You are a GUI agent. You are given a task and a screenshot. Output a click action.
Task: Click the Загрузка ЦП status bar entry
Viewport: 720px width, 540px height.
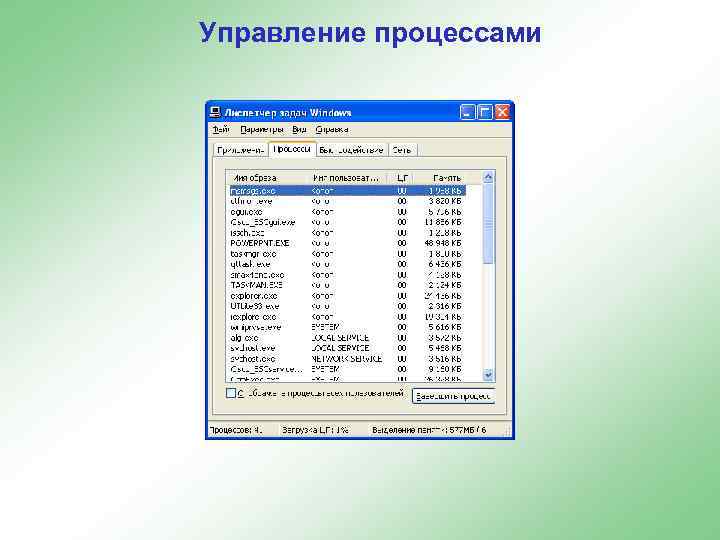coord(315,430)
